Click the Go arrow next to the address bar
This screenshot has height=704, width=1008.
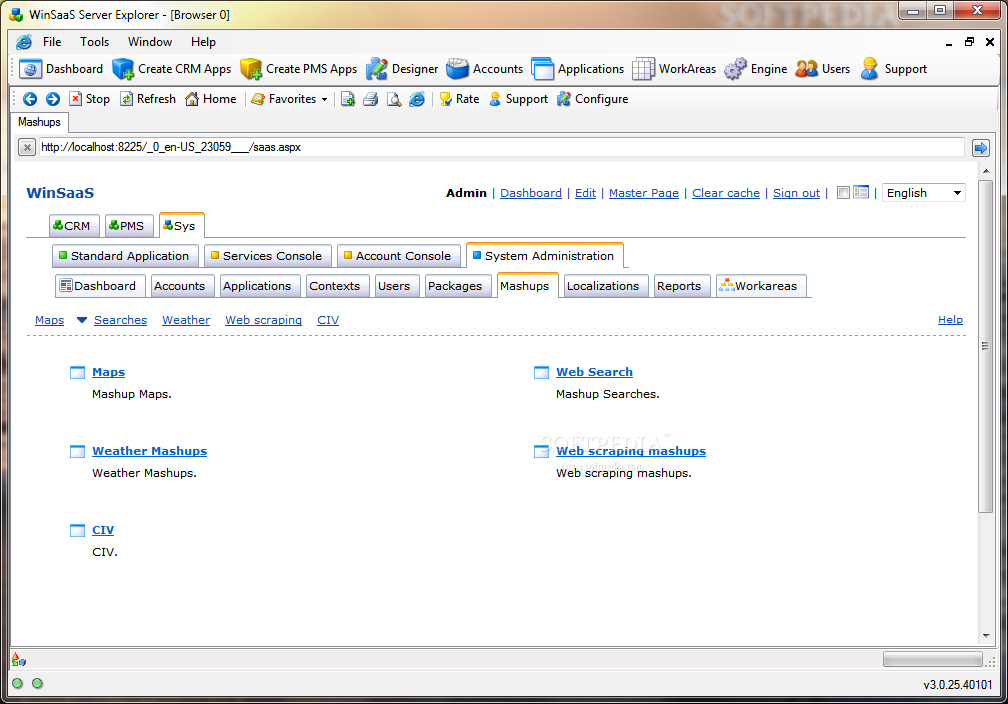[x=980, y=148]
